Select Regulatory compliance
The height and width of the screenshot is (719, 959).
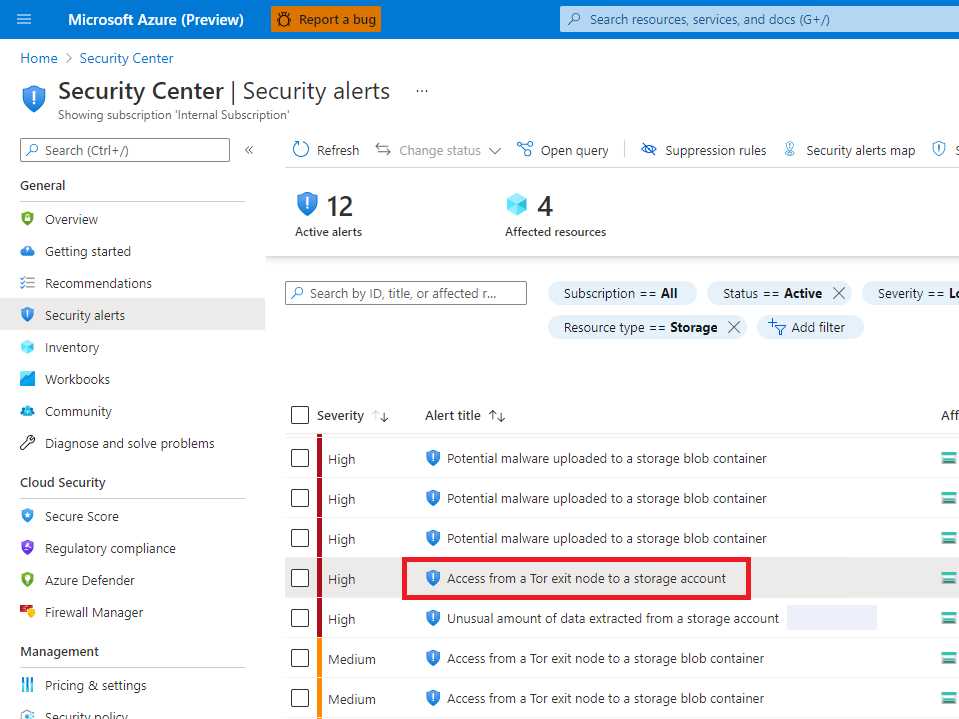pyautogui.click(x=110, y=548)
